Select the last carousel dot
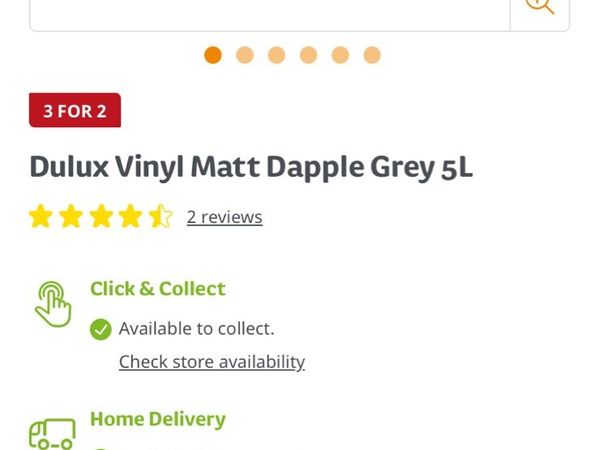Image resolution: width=600 pixels, height=450 pixels. coord(372,55)
